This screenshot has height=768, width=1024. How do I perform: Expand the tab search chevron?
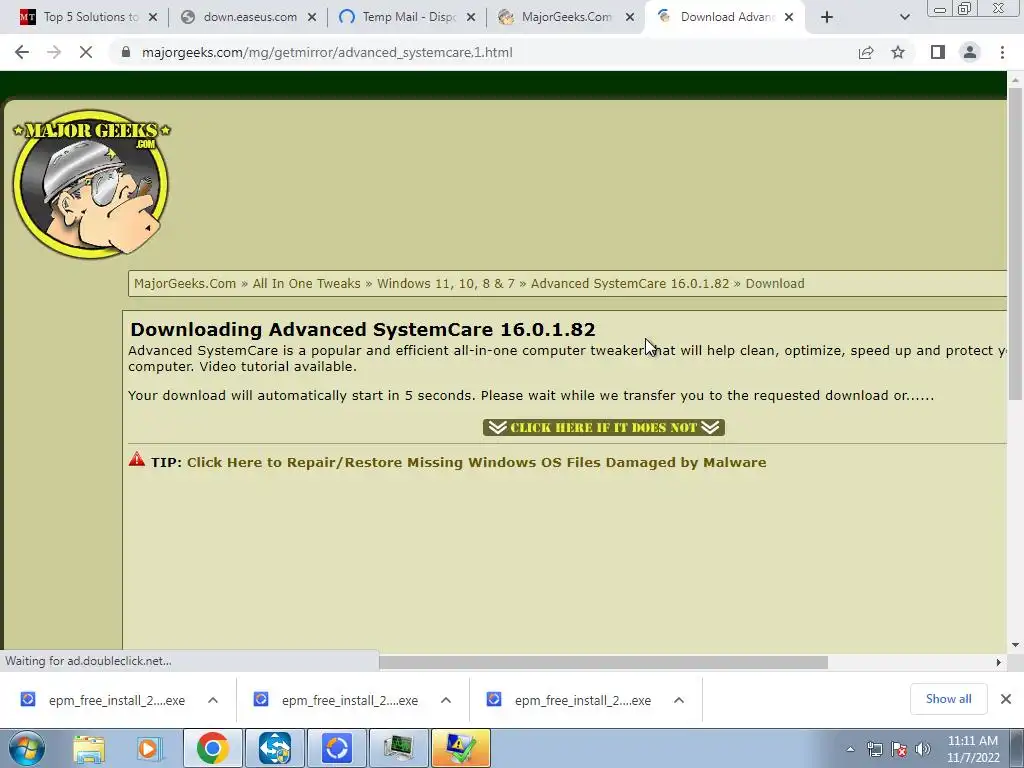point(904,17)
